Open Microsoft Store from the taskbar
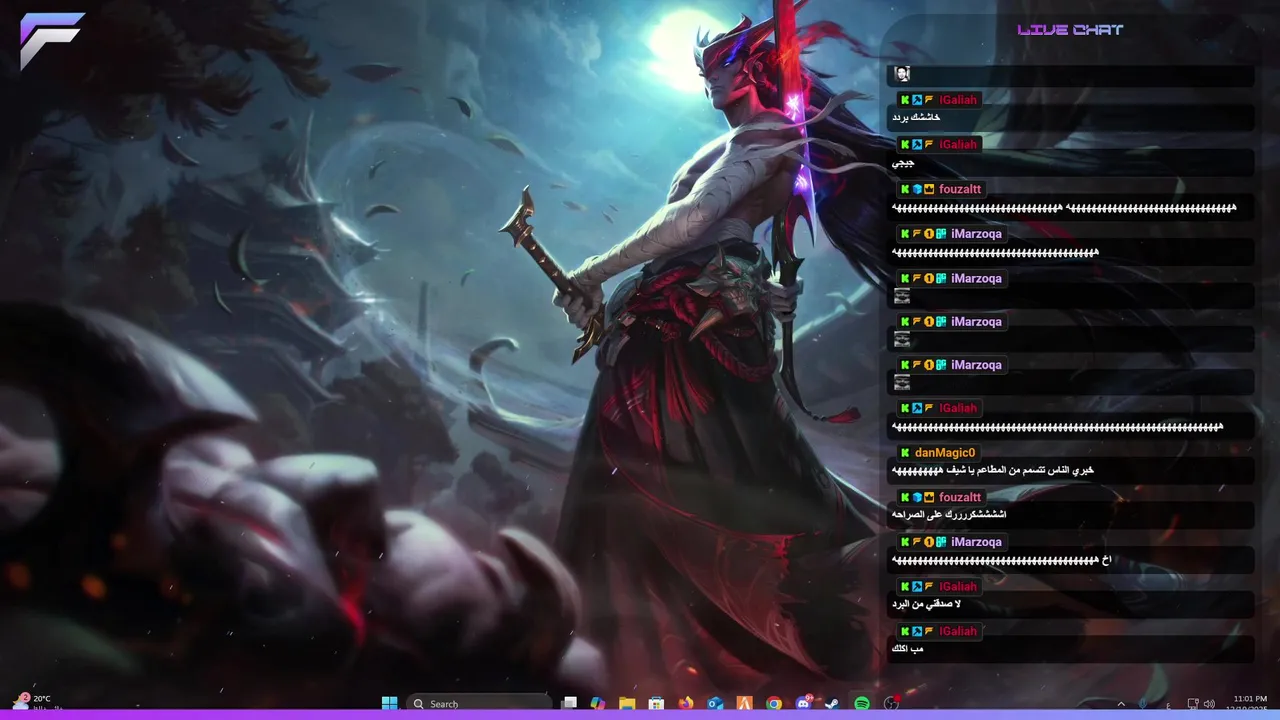The width and height of the screenshot is (1280, 720). (656, 703)
